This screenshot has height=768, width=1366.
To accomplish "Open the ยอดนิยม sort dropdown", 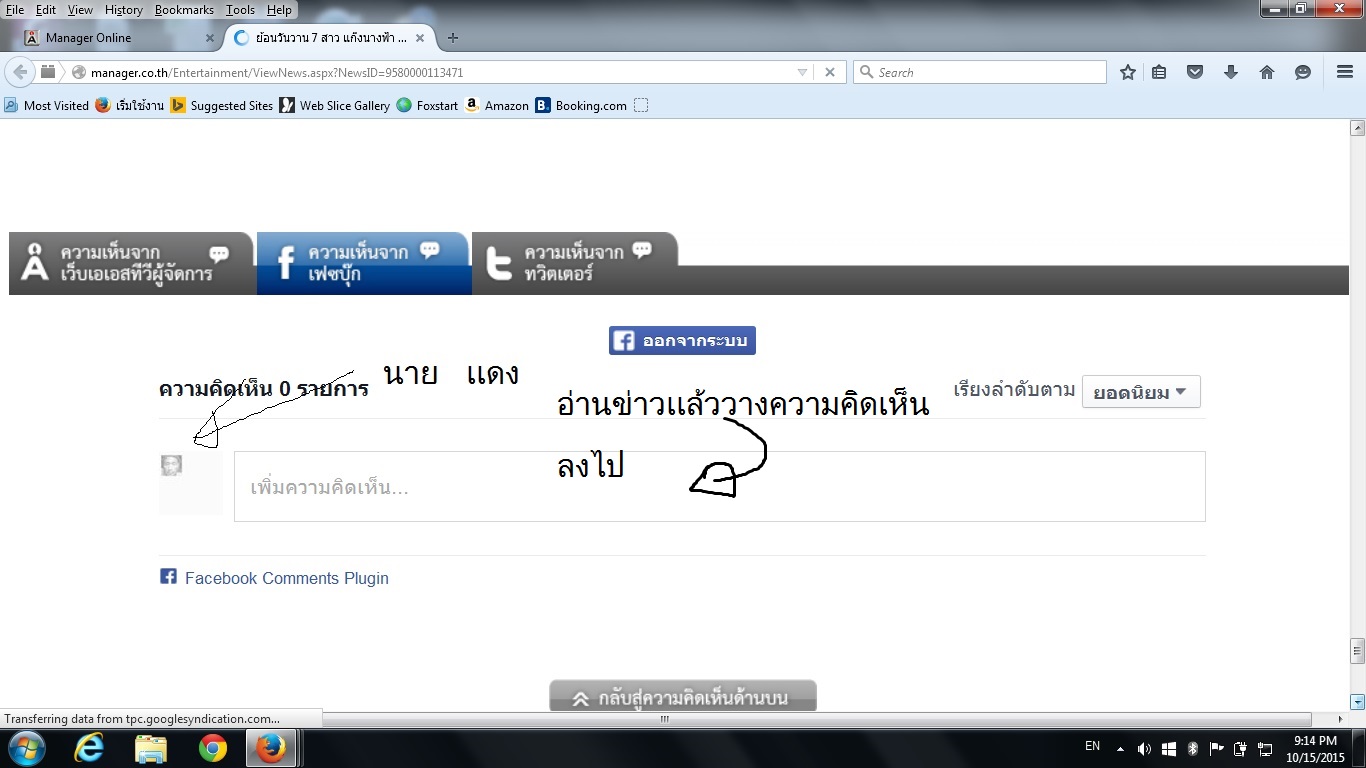I will 1141,392.
